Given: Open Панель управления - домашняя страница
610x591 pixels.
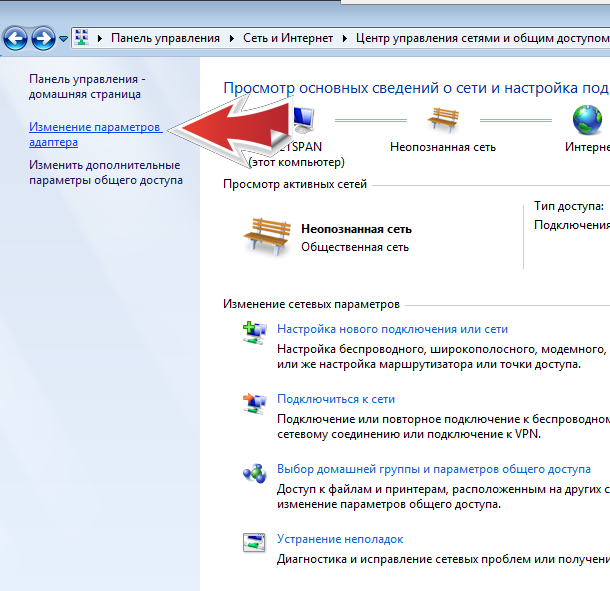Looking at the screenshot, I should point(87,86).
